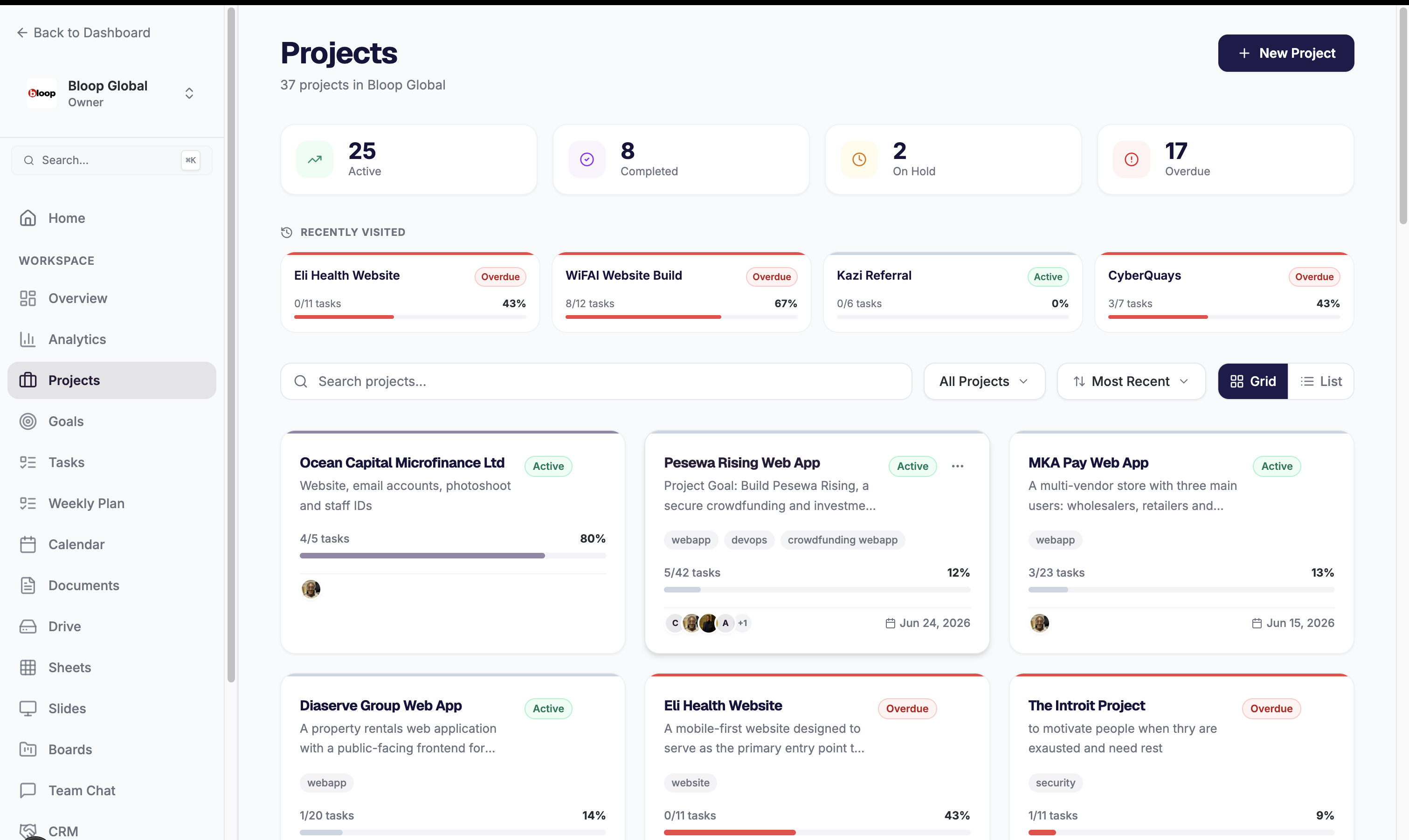Open recently visited WiFAI Website Build
The image size is (1409, 840).
[x=681, y=292]
